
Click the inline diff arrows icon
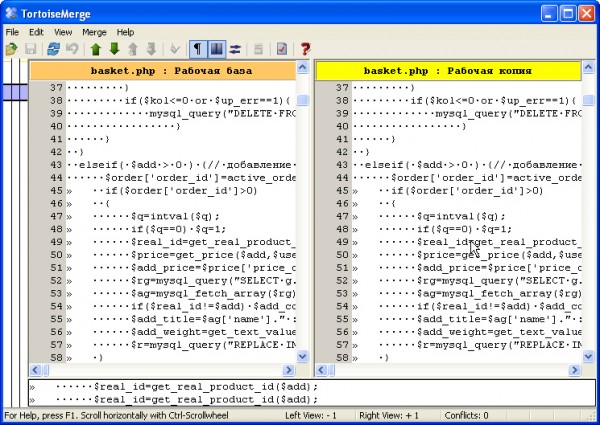tap(237, 48)
